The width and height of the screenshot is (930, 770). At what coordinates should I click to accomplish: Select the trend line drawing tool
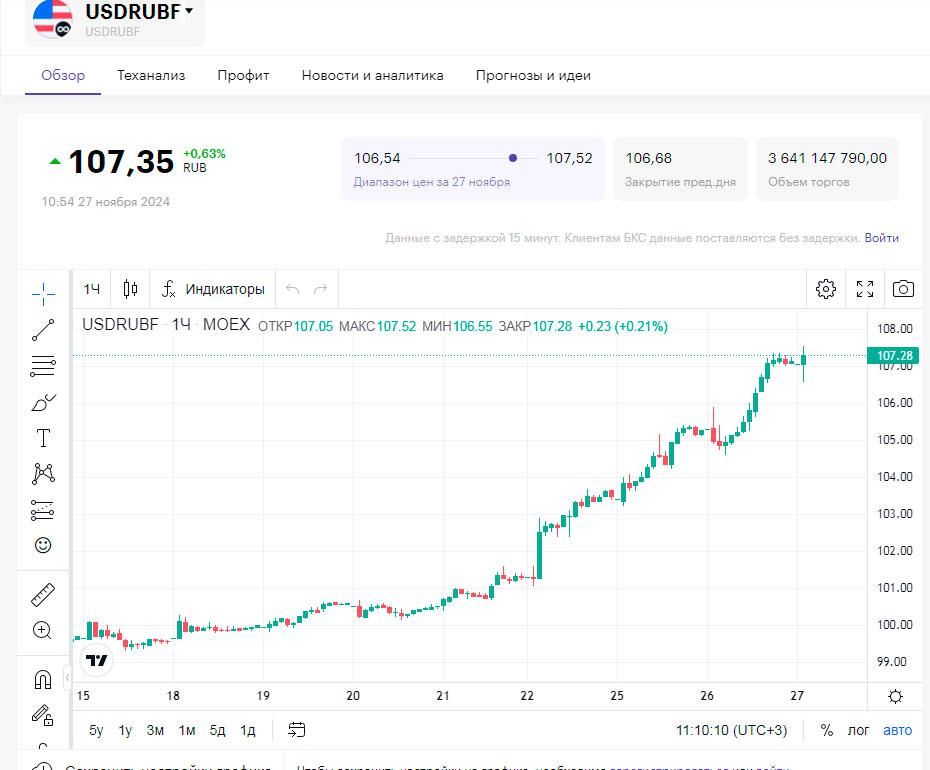click(43, 330)
